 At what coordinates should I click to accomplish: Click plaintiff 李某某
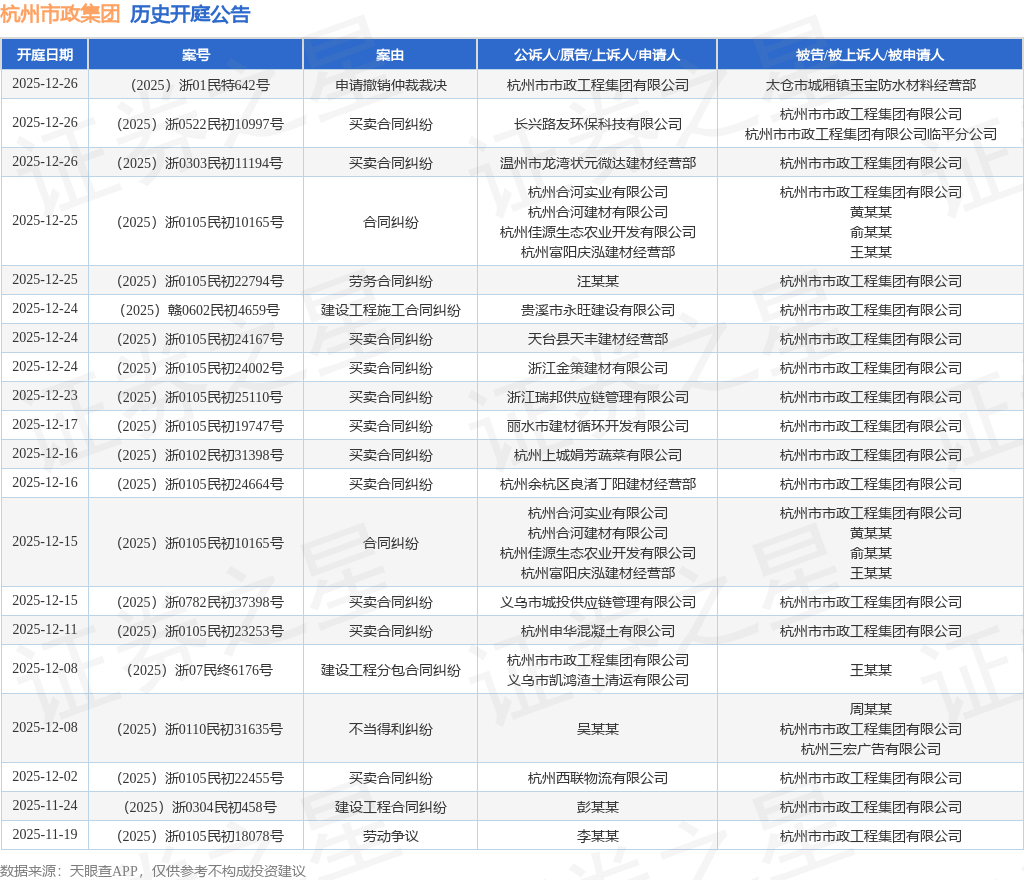pyautogui.click(x=598, y=836)
